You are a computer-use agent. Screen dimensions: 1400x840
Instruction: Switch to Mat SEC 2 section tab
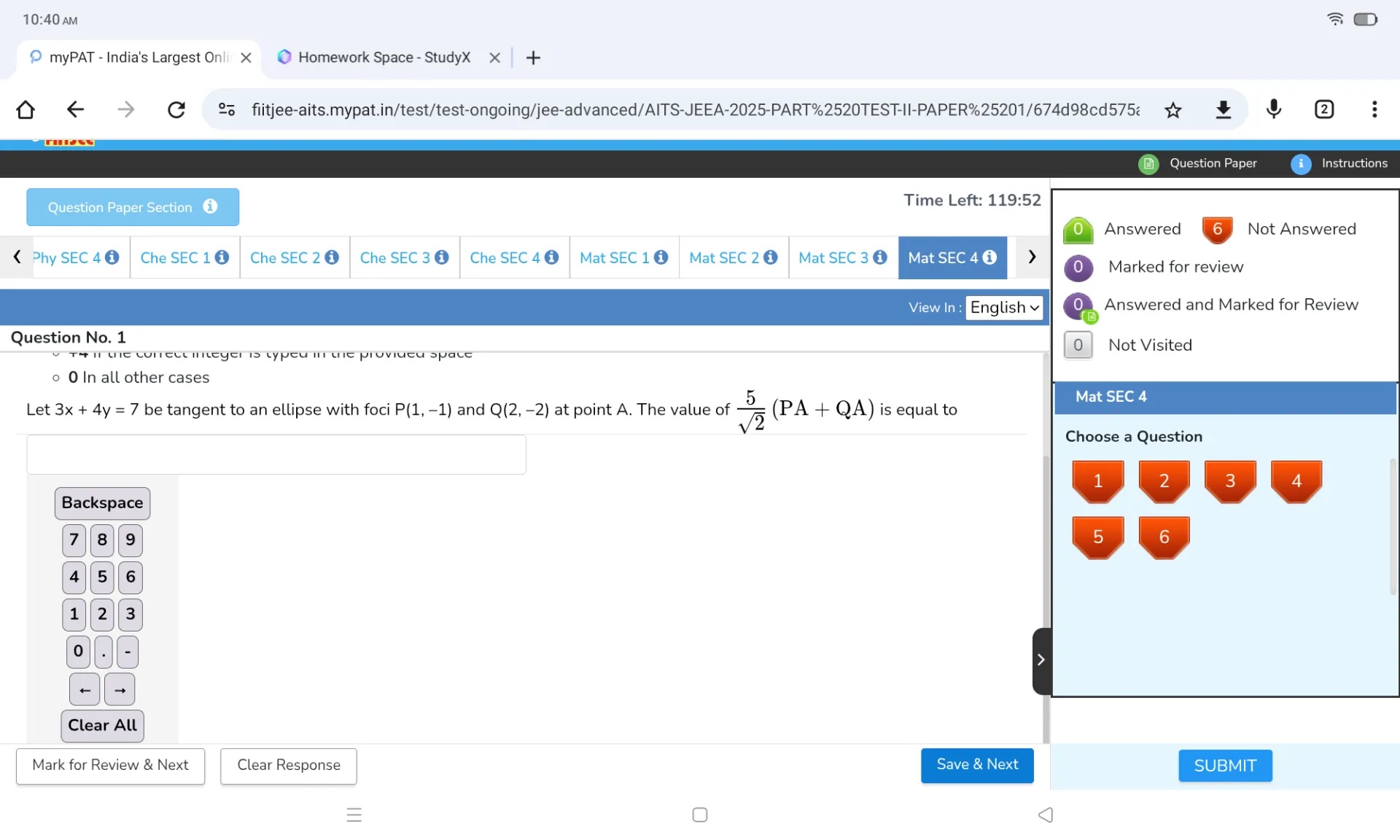pyautogui.click(x=723, y=258)
